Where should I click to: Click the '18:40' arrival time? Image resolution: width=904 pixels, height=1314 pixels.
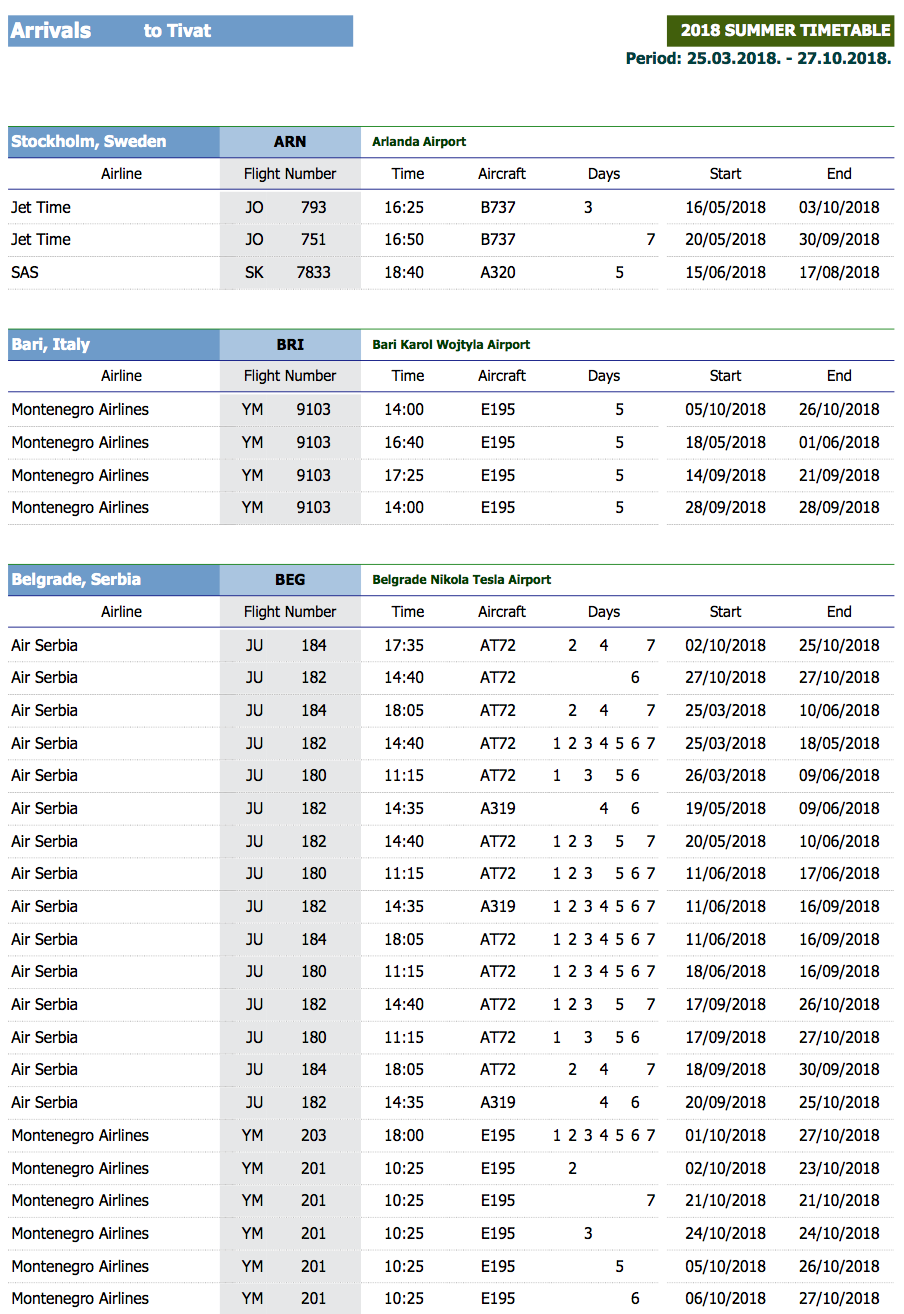(x=404, y=272)
